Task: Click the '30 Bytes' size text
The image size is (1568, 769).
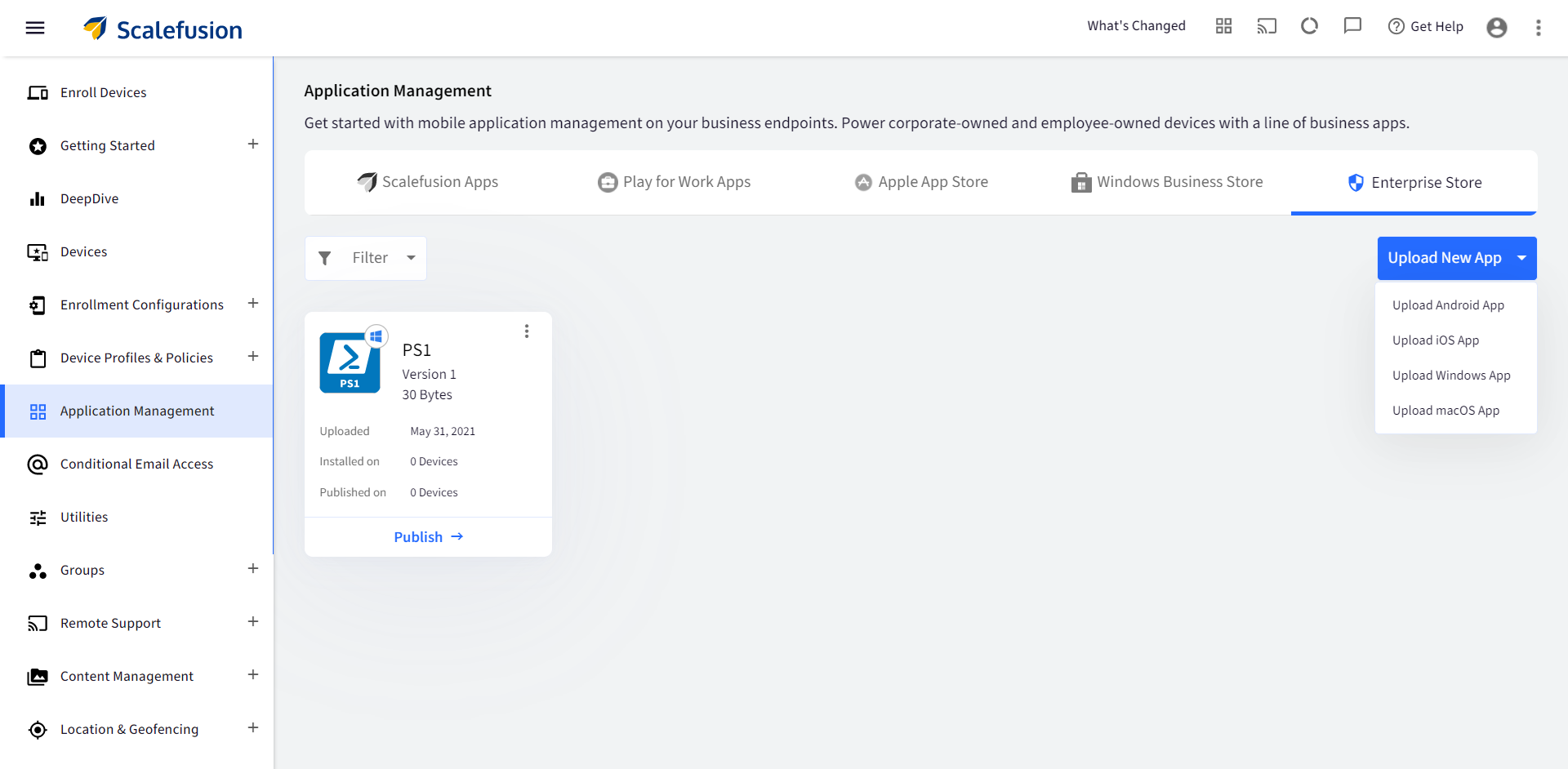Action: (427, 395)
